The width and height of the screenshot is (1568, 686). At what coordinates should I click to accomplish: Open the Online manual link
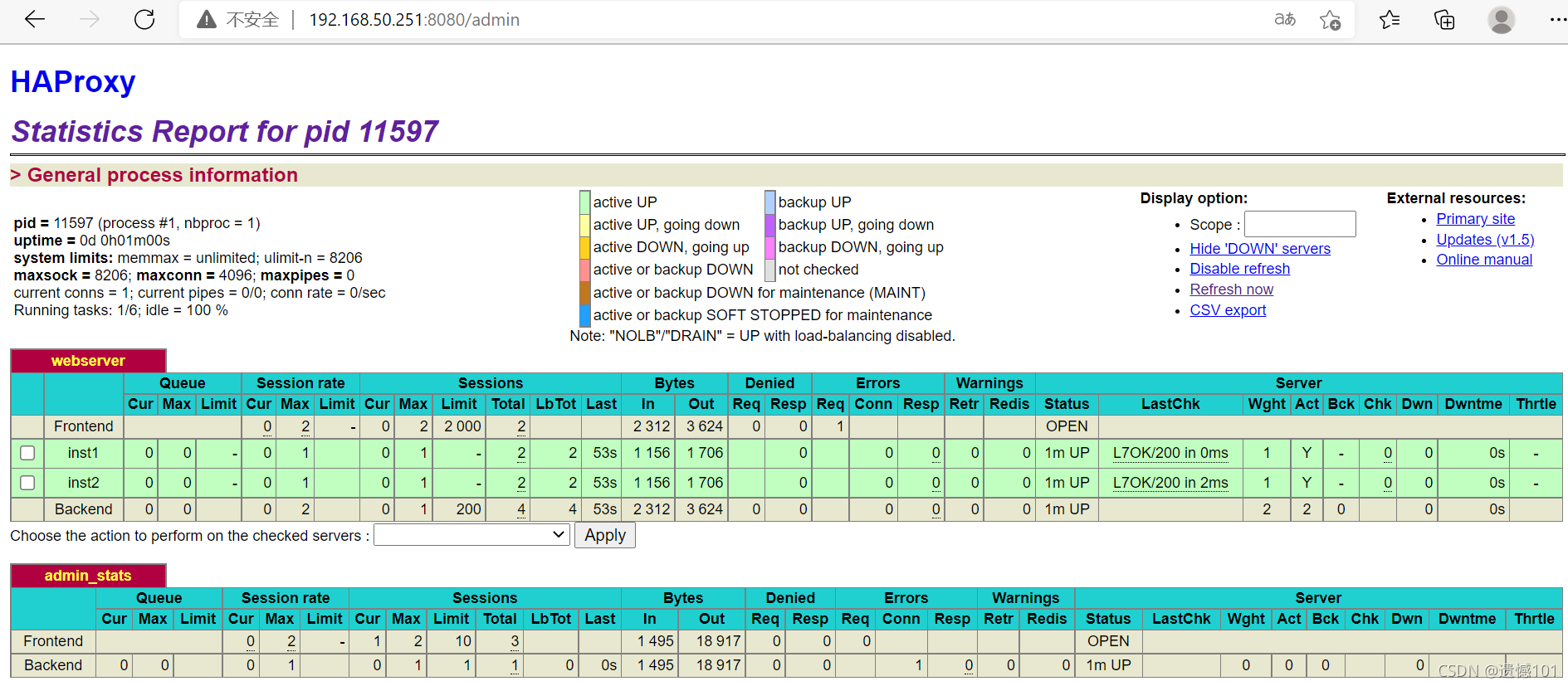[1485, 260]
